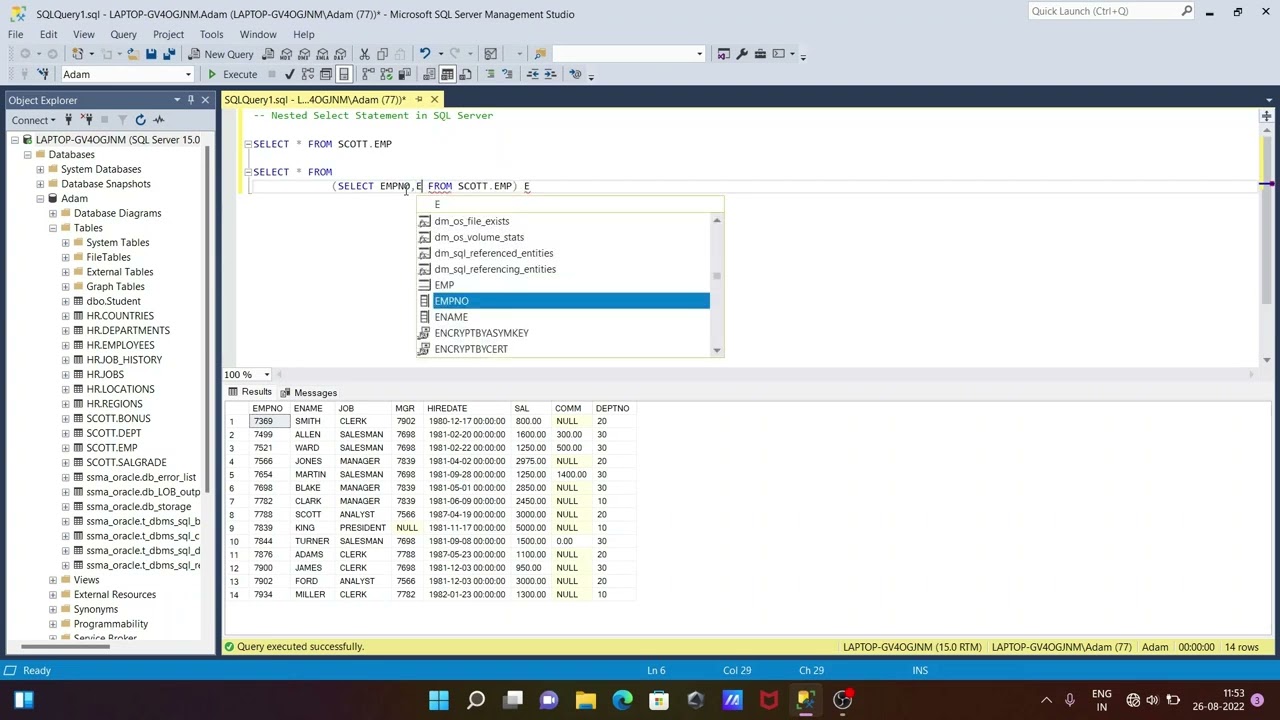This screenshot has height=720, width=1280.
Task: Click the scroll down arrow of IntelliSense list
Action: click(716, 350)
